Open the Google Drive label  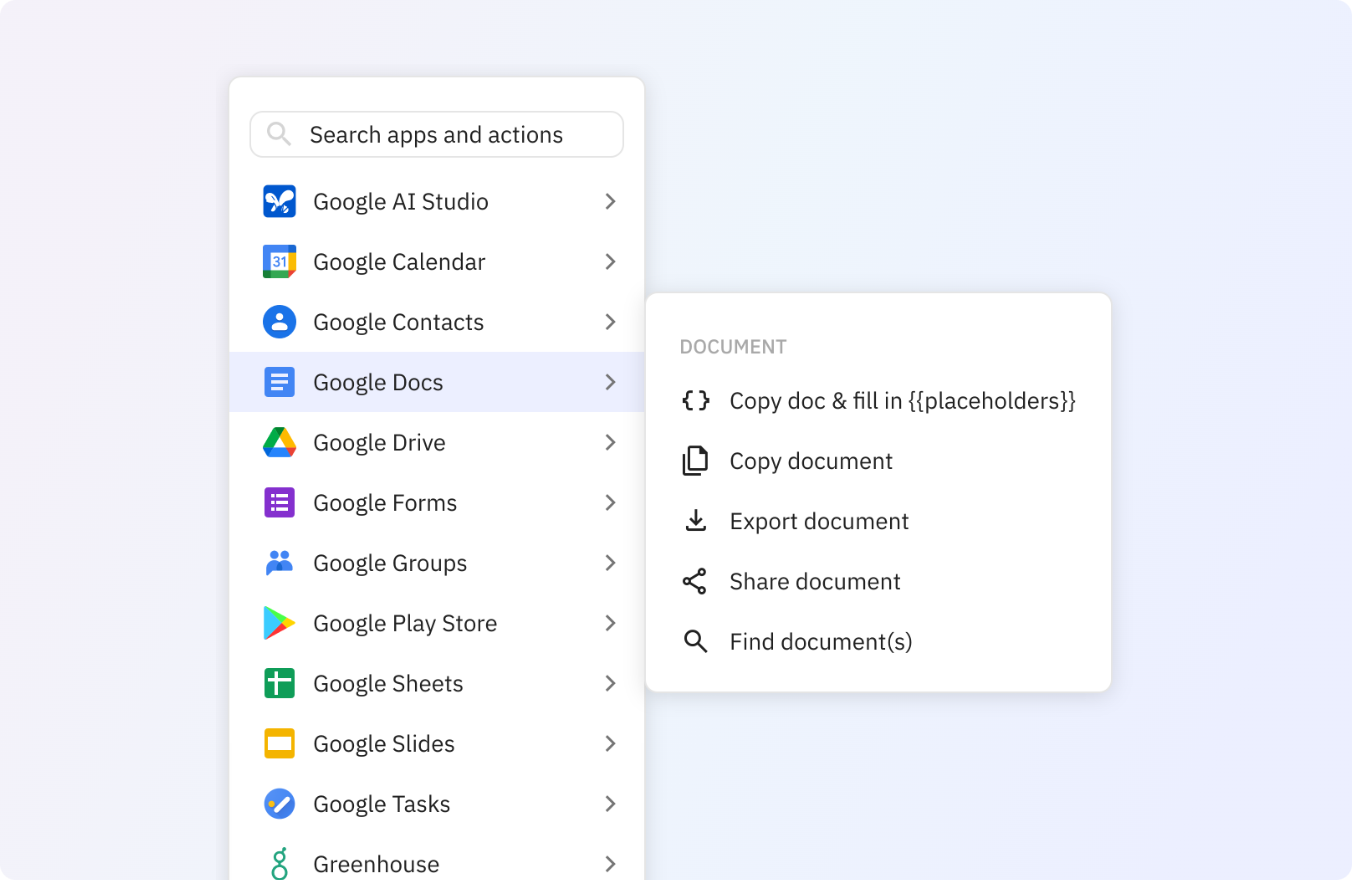click(x=379, y=443)
